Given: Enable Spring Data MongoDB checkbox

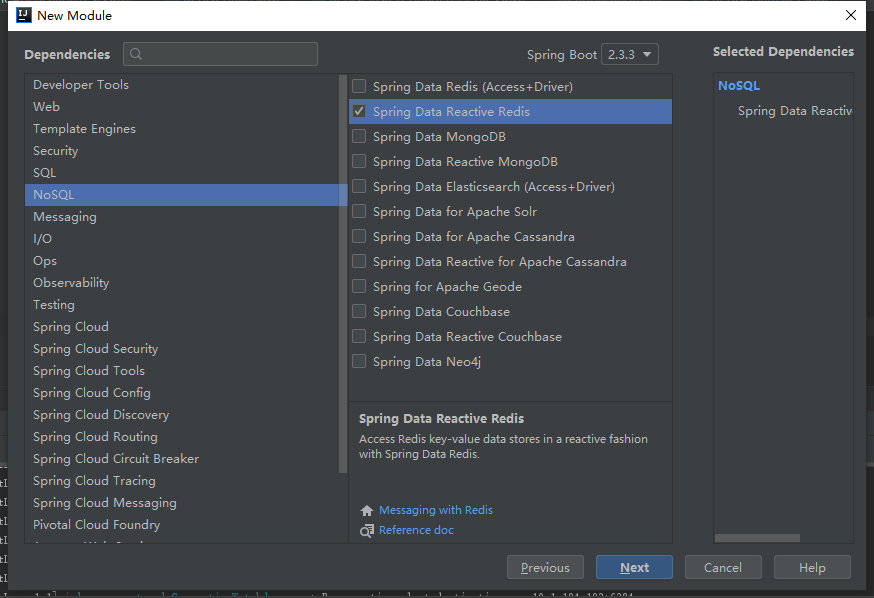Looking at the screenshot, I should [x=360, y=137].
